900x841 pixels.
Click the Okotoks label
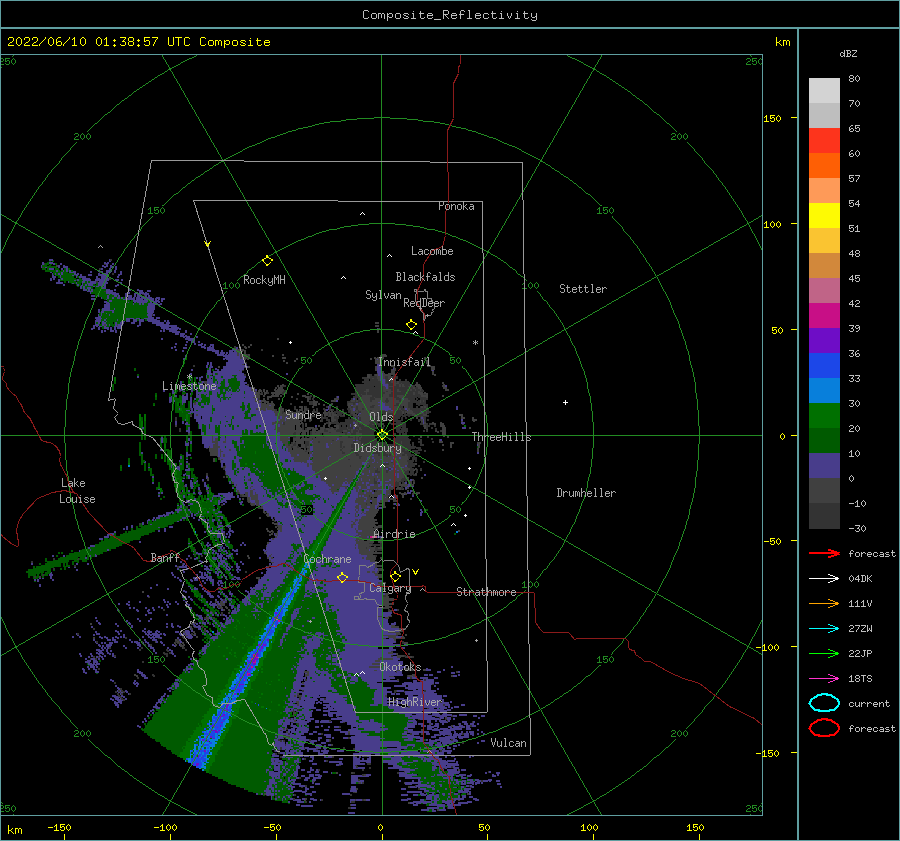[x=401, y=666]
